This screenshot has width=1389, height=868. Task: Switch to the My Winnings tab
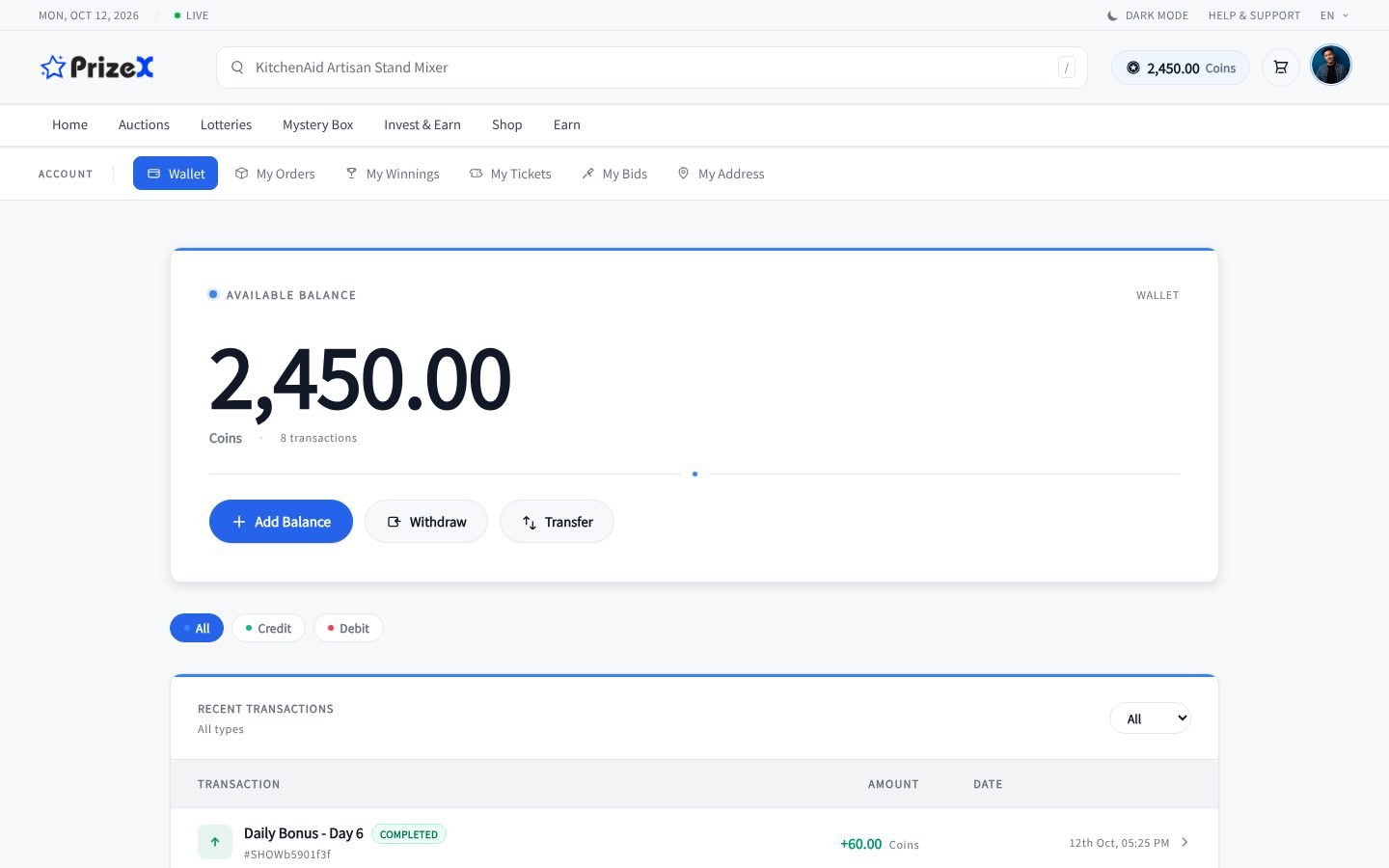coord(393,174)
